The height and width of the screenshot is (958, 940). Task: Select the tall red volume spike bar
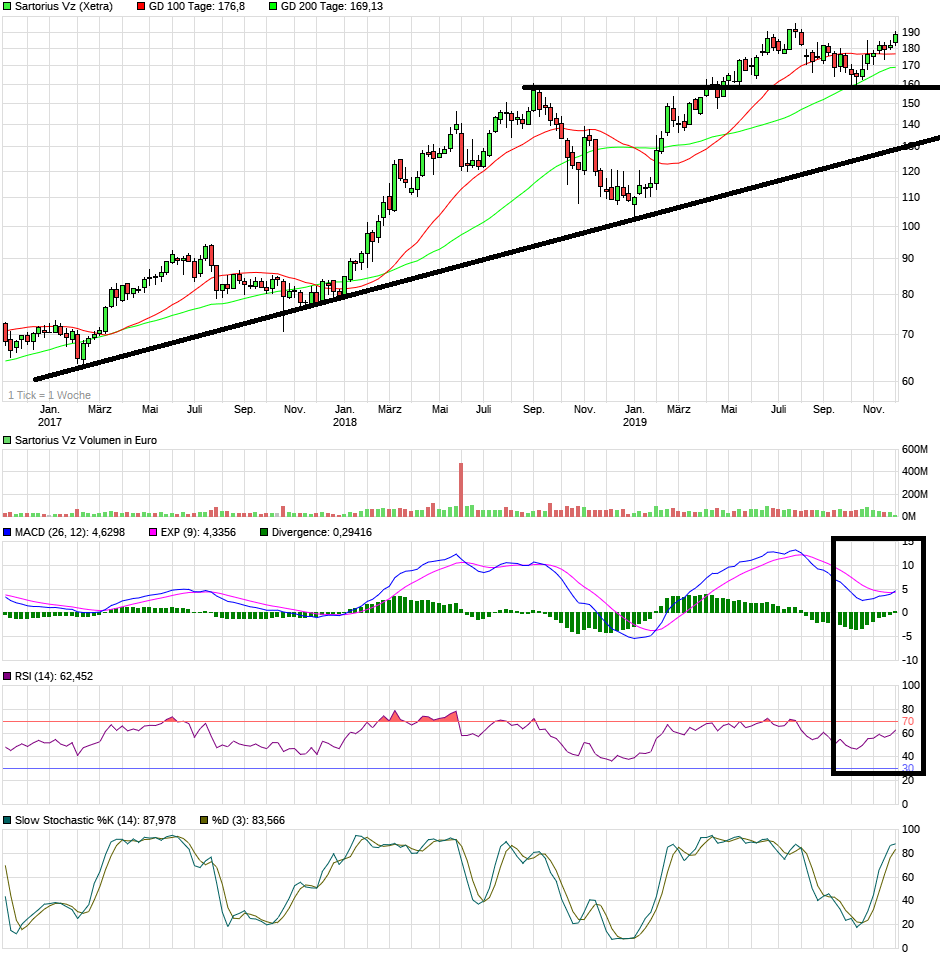click(x=461, y=488)
